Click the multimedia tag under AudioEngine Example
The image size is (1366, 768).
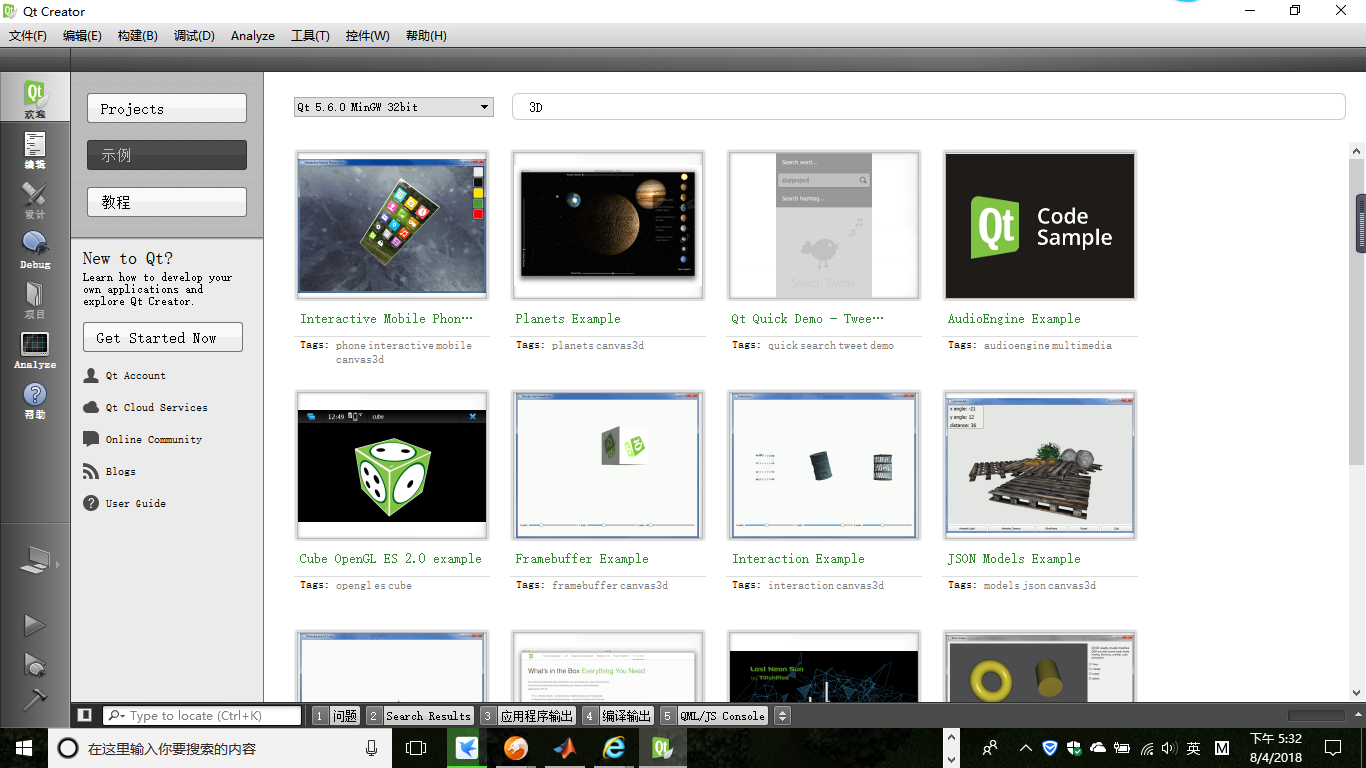coord(1082,346)
